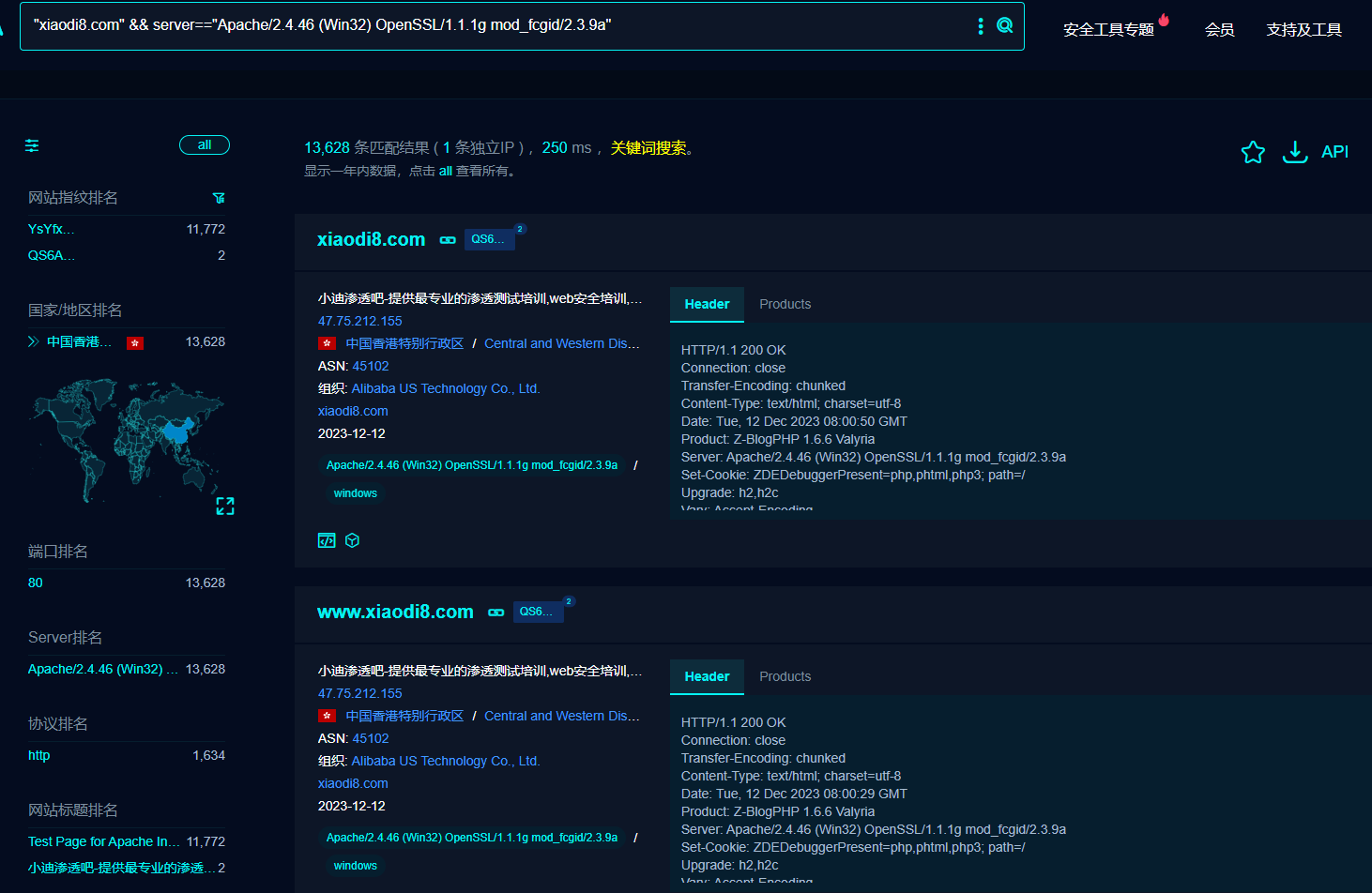Select the Header tab in the www.xiaodi8.com card
Image resolution: width=1372 pixels, height=893 pixels.
pyautogui.click(x=707, y=676)
